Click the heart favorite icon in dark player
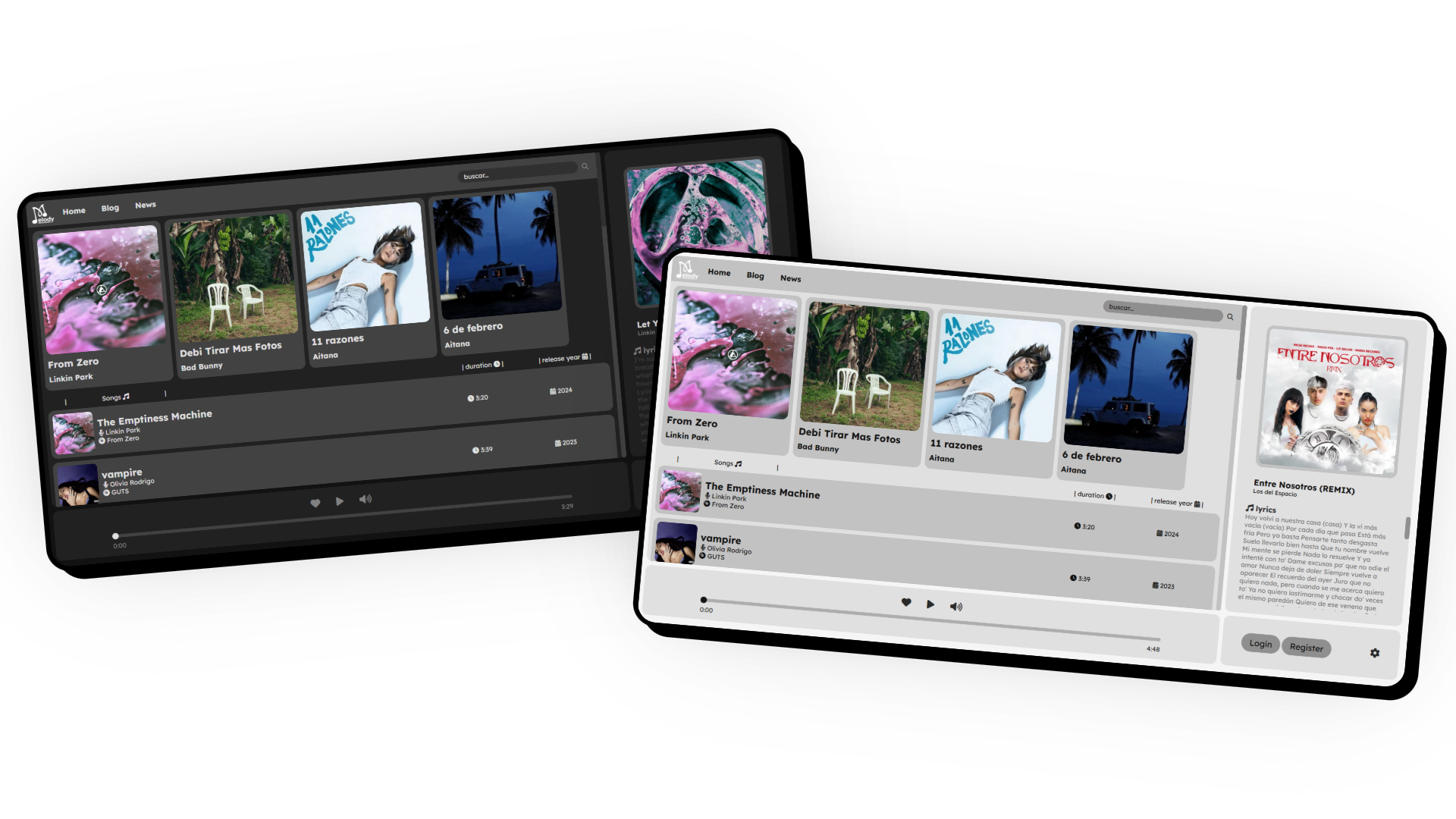This screenshot has height=819, width=1456. pos(315,503)
